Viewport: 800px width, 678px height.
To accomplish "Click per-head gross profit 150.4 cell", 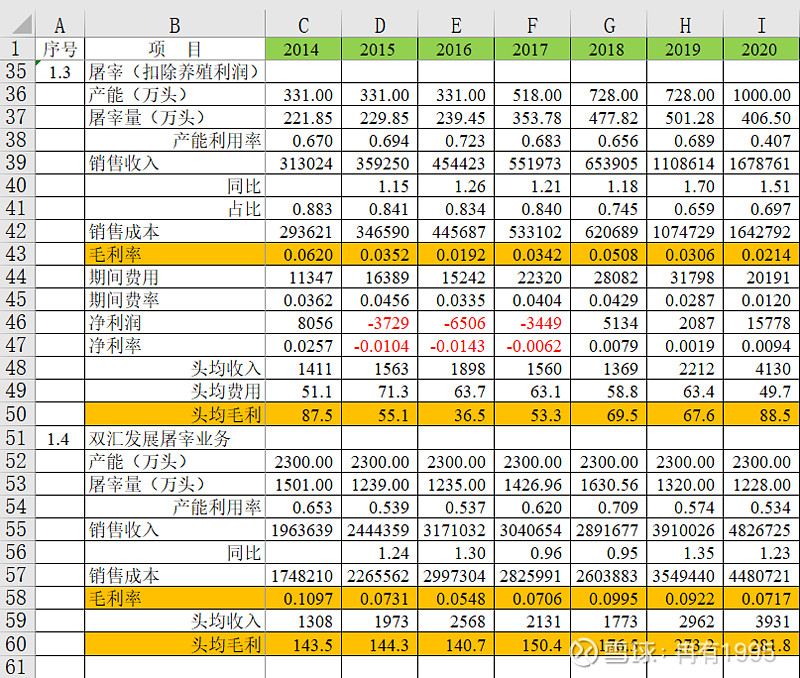I will [x=532, y=644].
